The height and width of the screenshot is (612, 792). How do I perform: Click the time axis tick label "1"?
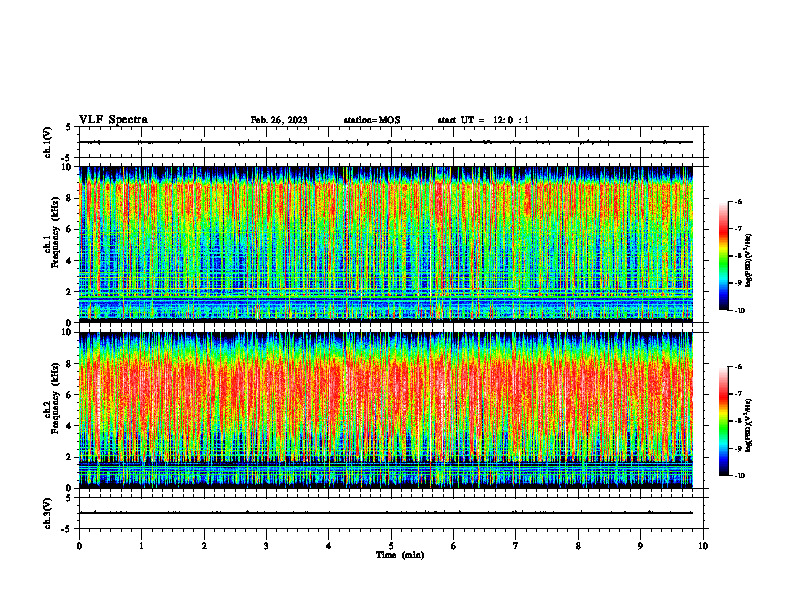pos(141,546)
